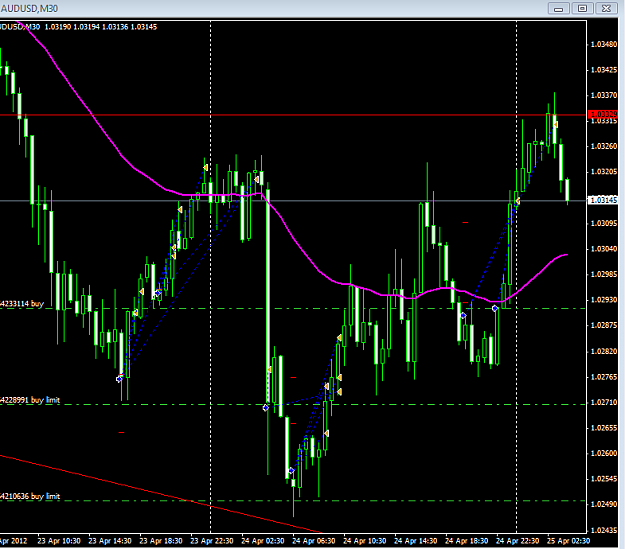Screen dimensions: 625x549
Task: Click the 1.02600 price scale label
Action: pyautogui.click(x=603, y=454)
